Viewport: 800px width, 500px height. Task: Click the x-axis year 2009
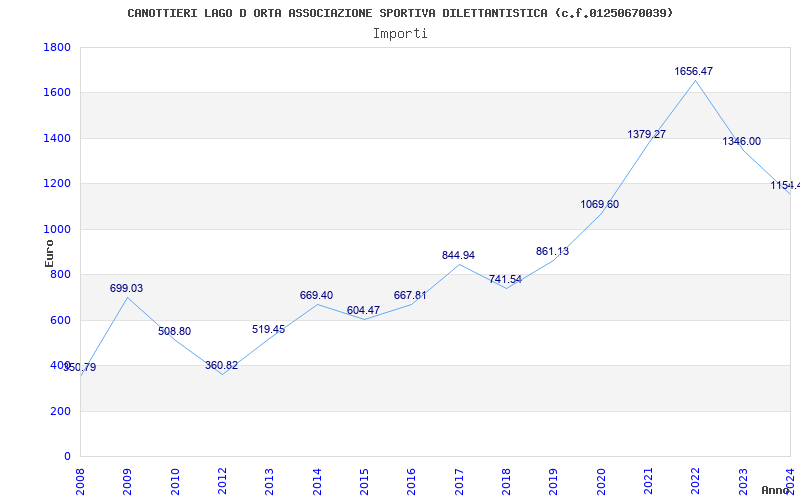(127, 482)
